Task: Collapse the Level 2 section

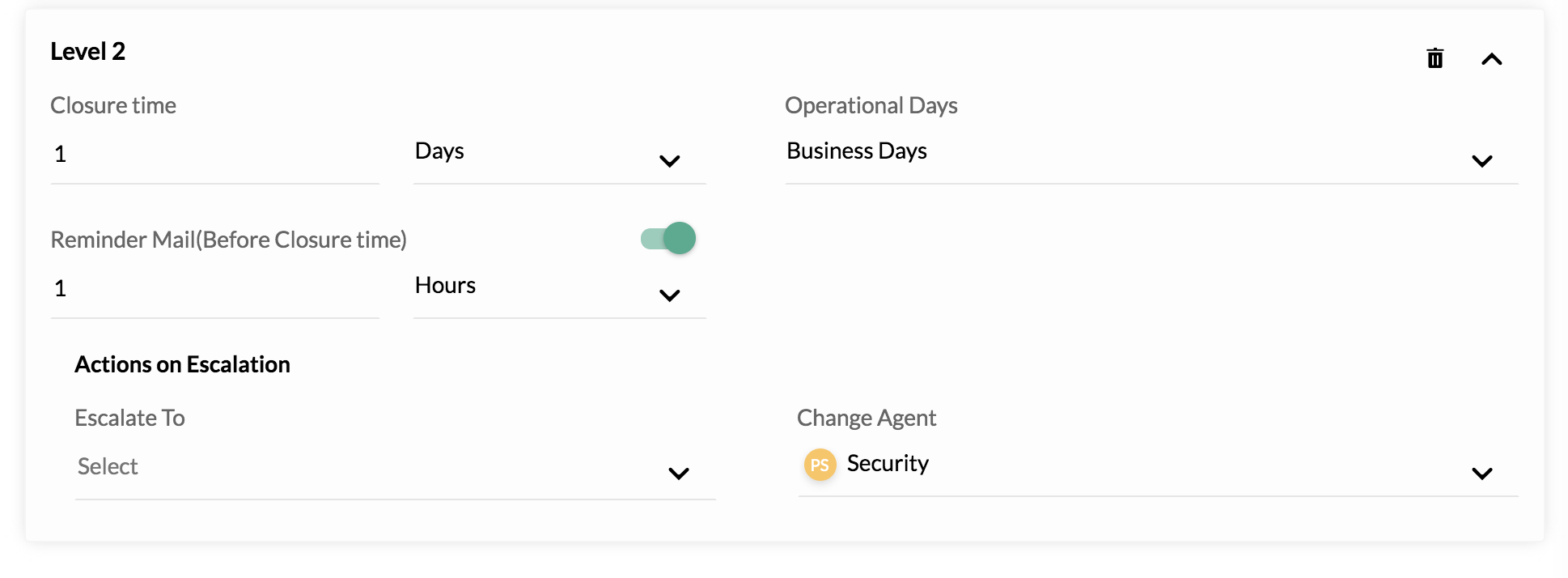Action: coord(1491,59)
